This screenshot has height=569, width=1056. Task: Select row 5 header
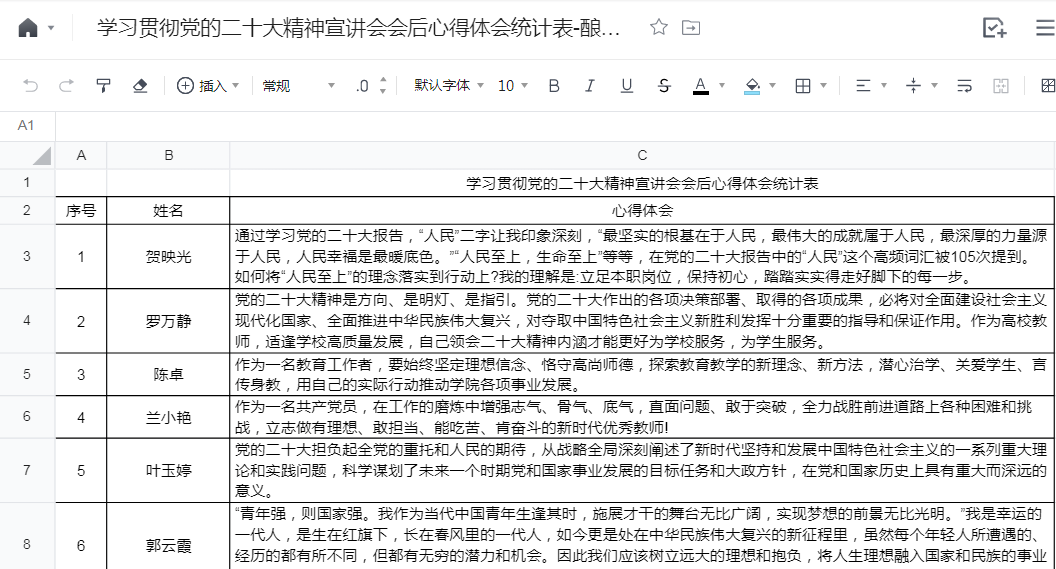(x=27, y=374)
